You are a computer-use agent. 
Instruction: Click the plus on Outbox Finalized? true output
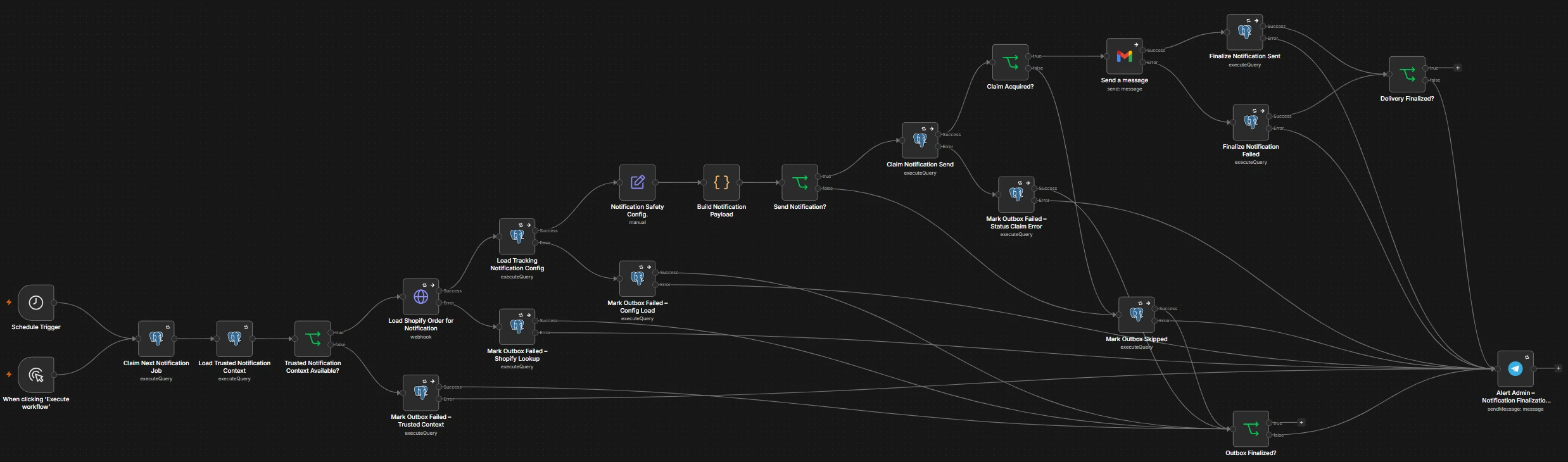(x=1301, y=422)
